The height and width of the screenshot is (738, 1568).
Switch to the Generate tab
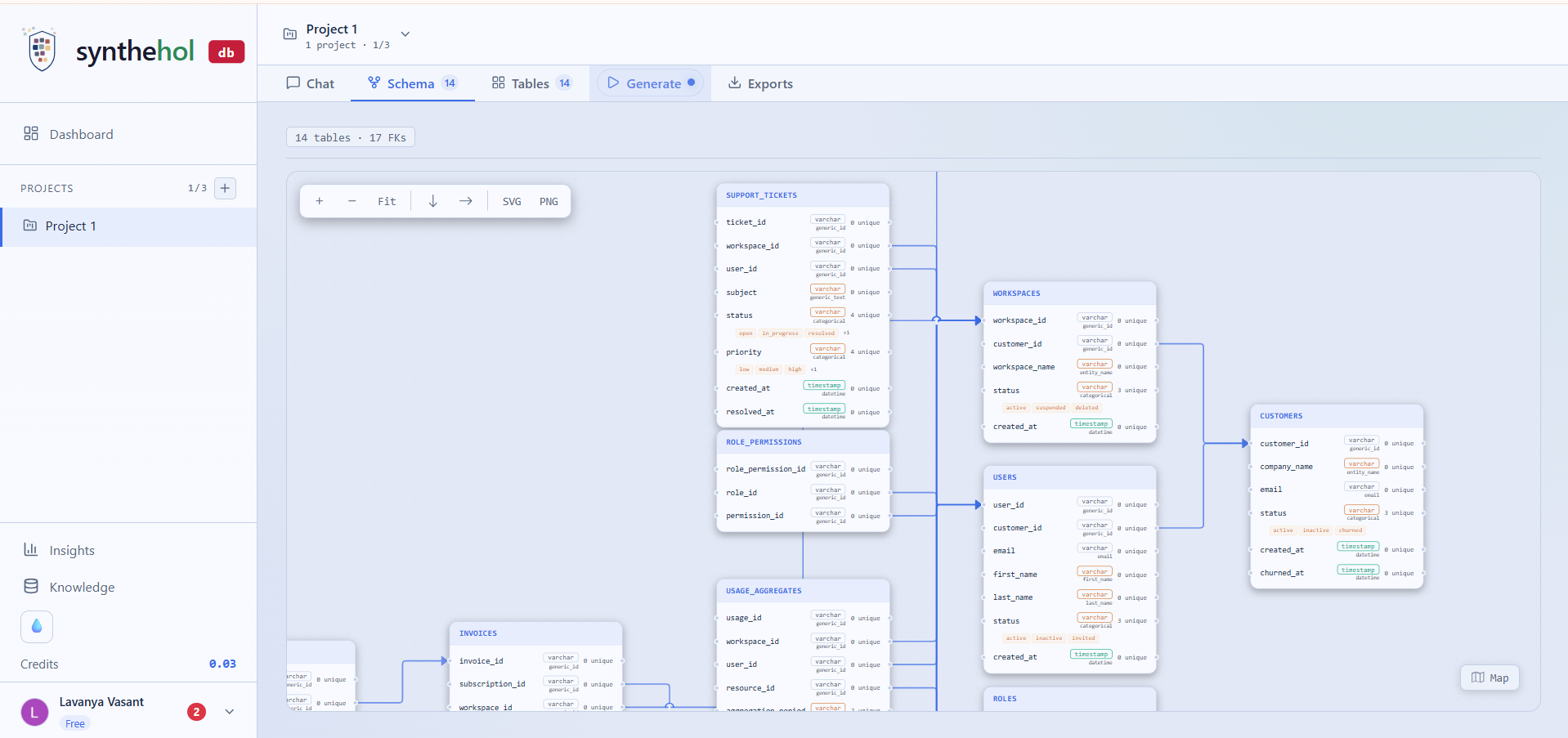coord(651,83)
